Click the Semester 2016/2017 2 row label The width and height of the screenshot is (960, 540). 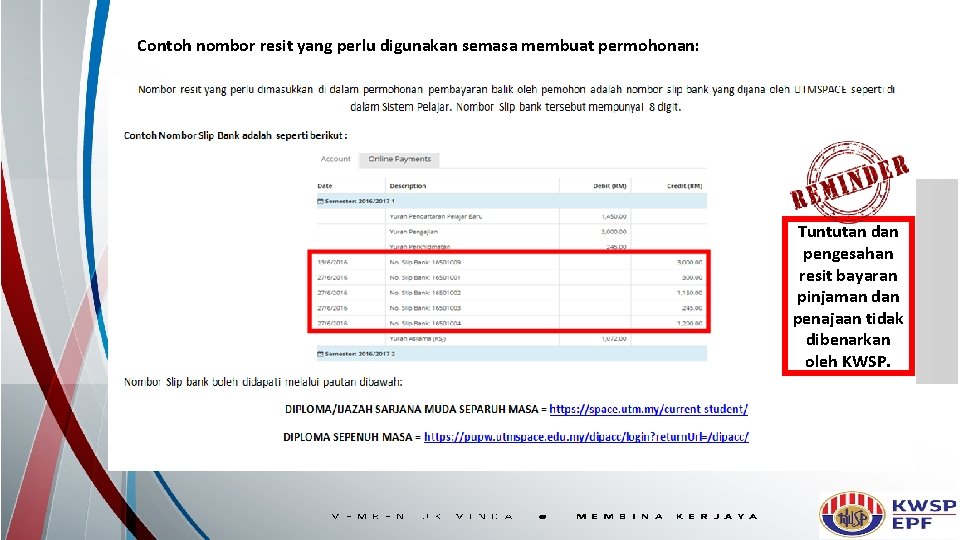click(x=359, y=354)
